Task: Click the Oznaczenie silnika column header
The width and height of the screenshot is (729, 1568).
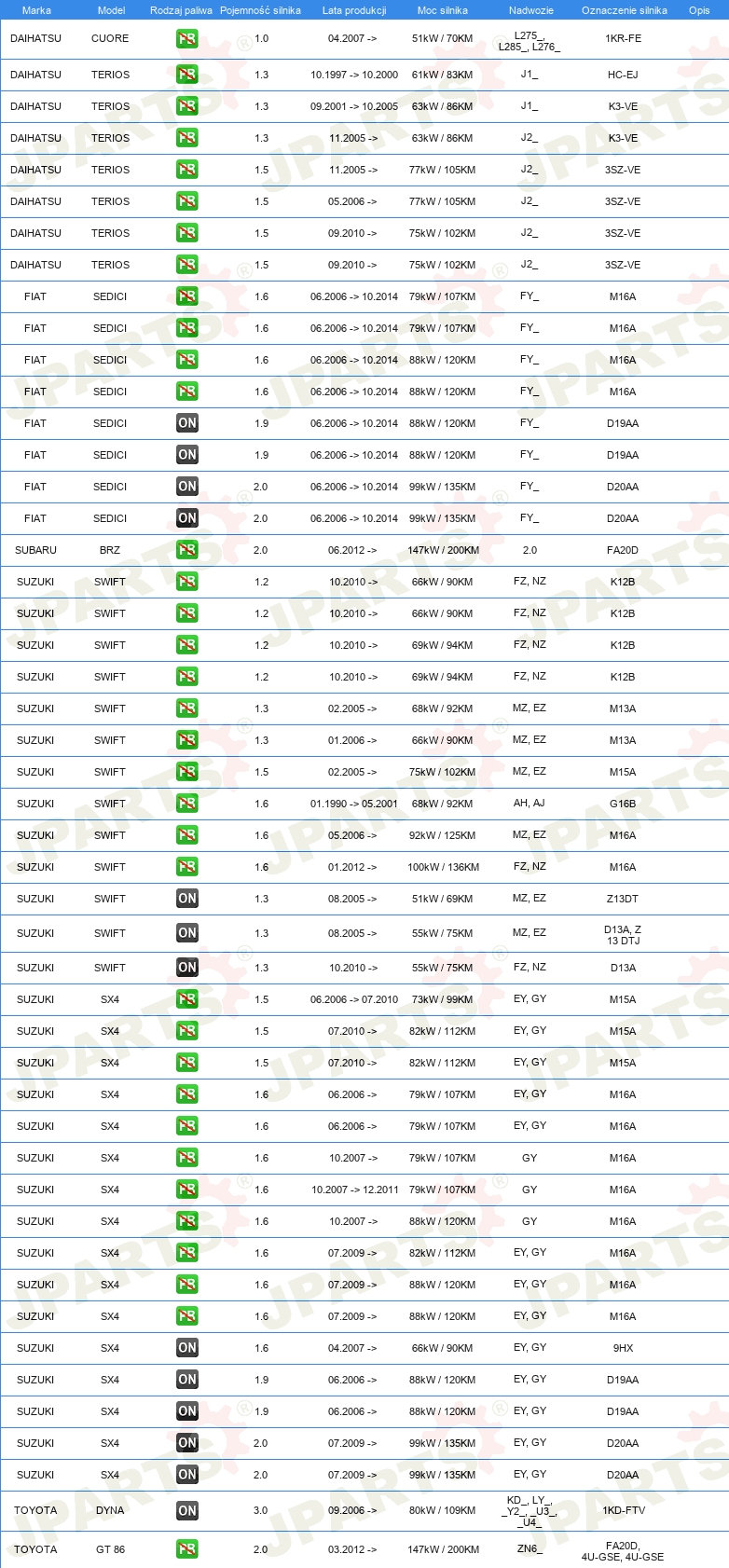Action: tap(624, 10)
